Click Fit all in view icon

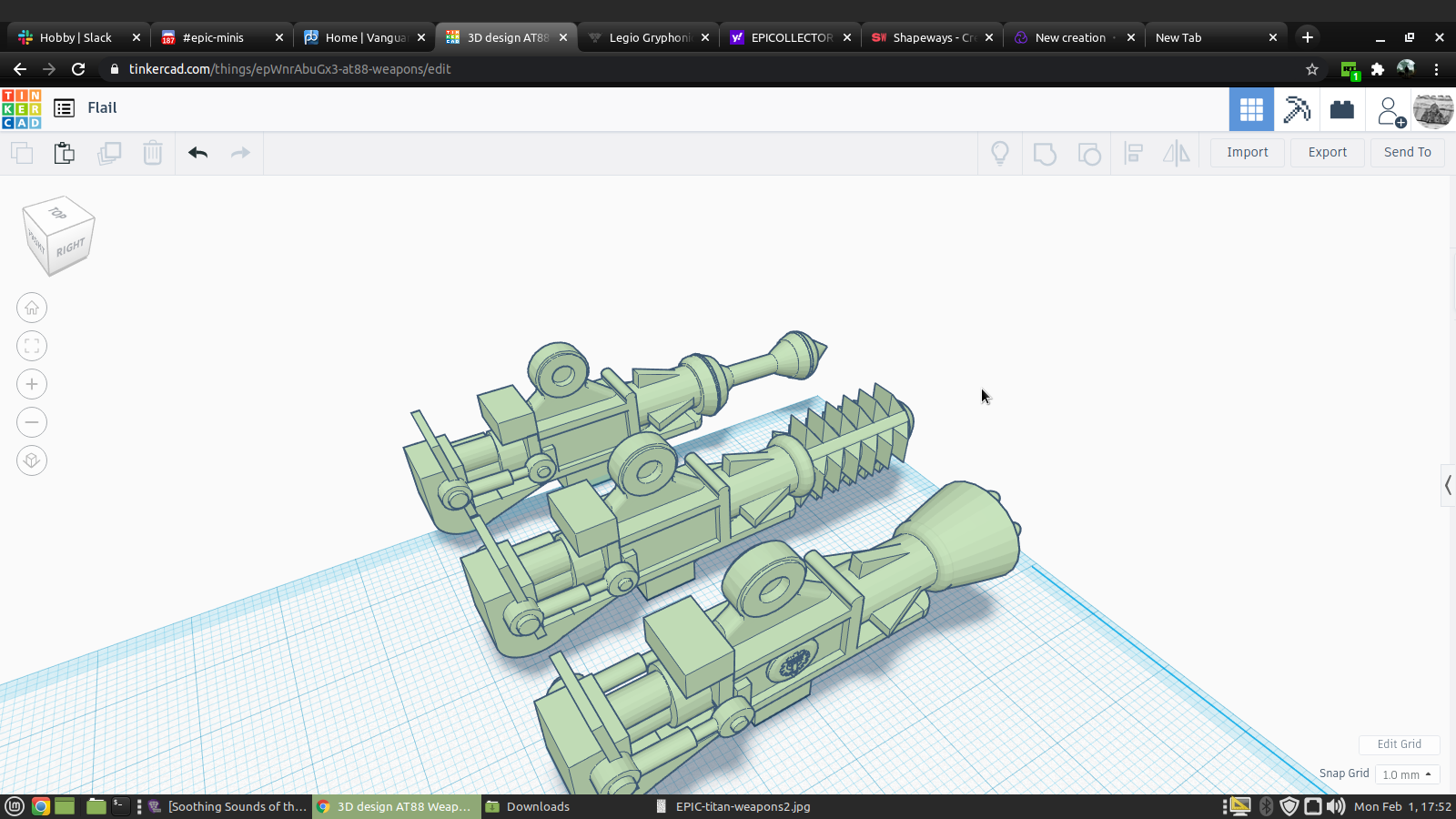(x=32, y=346)
